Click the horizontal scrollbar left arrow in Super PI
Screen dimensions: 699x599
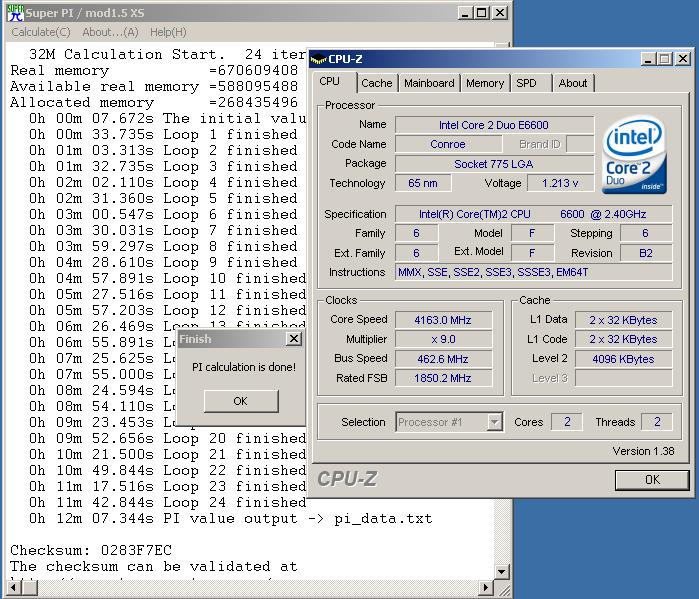(13, 588)
